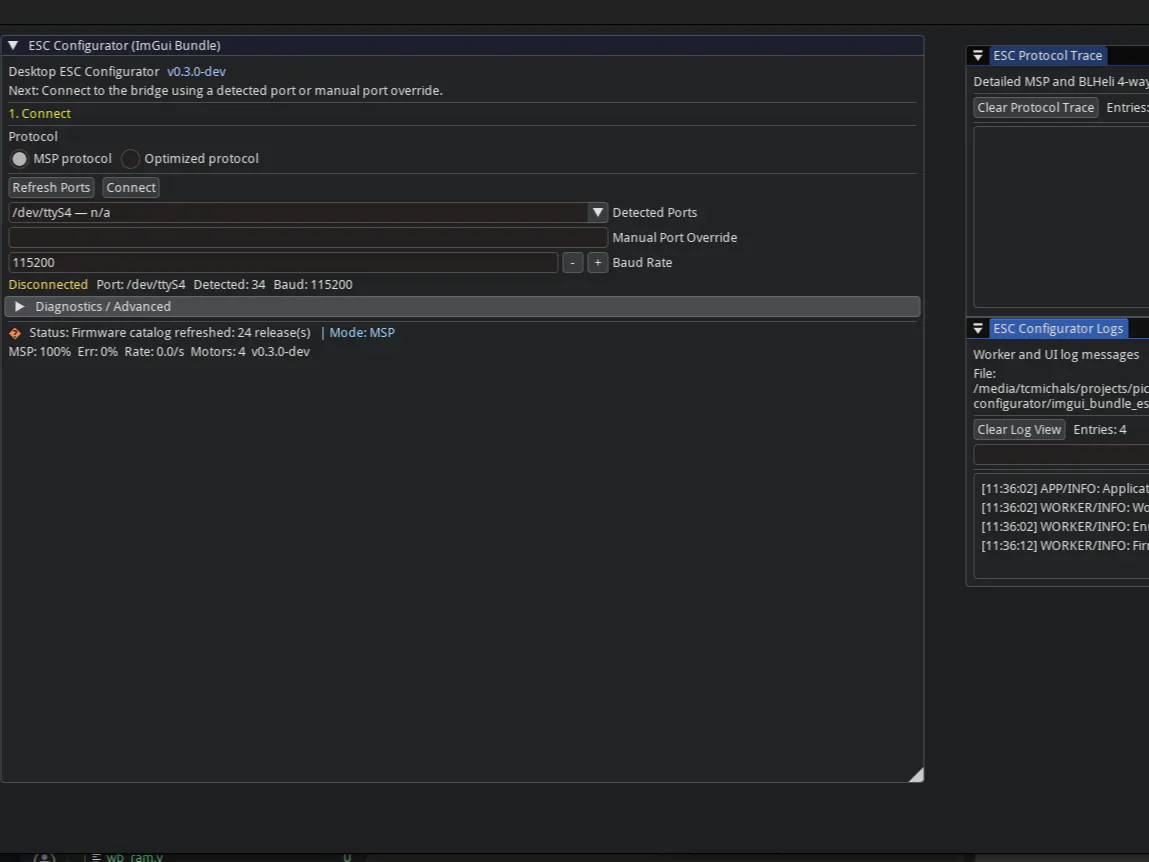The height and width of the screenshot is (862, 1149).
Task: Click the [11:36:12] WORKER/INFO log entry
Action: 1065,546
